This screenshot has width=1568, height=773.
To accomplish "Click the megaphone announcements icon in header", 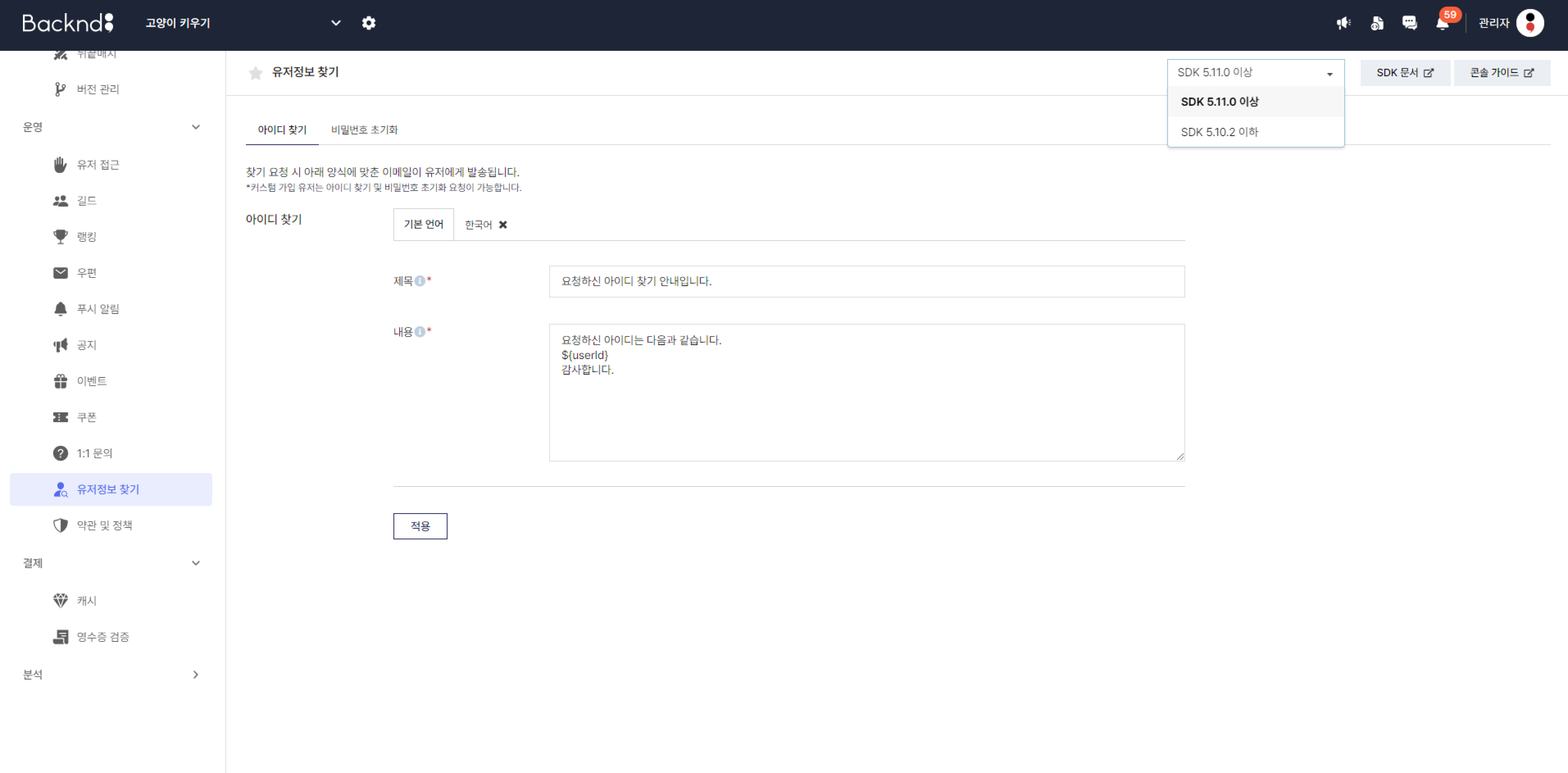I will (1343, 23).
